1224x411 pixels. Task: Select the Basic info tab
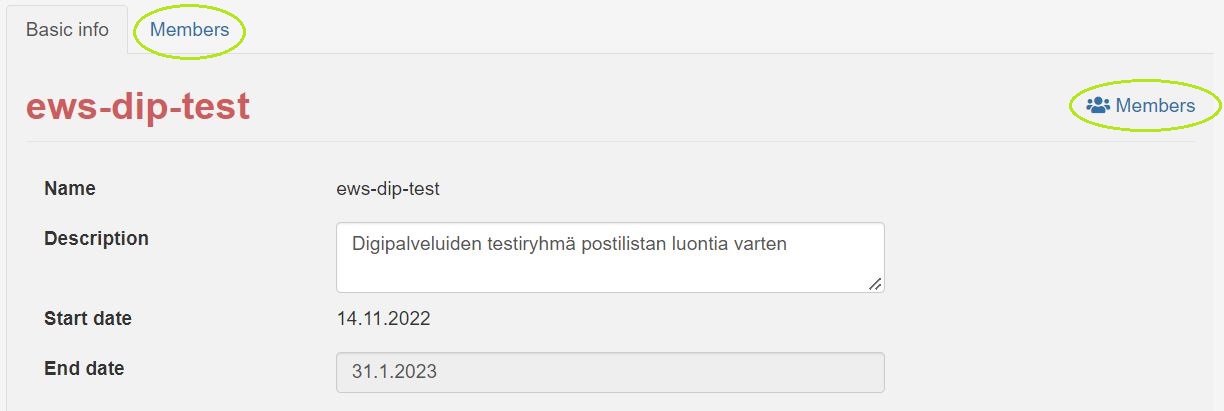coord(67,30)
